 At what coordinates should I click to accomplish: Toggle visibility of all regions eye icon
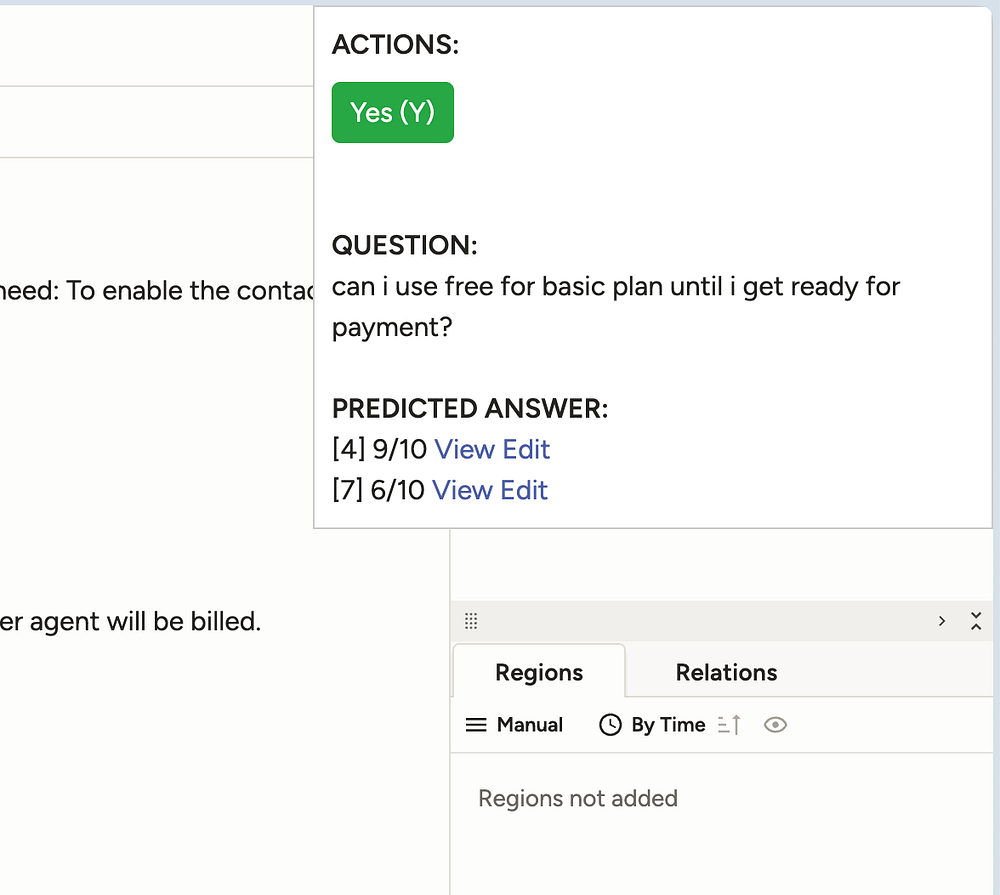775,725
